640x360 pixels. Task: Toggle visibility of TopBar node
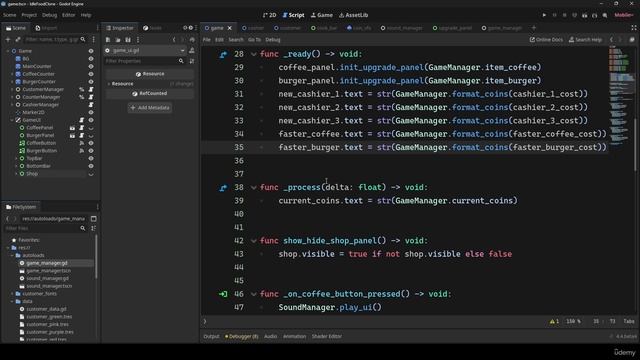91,158
